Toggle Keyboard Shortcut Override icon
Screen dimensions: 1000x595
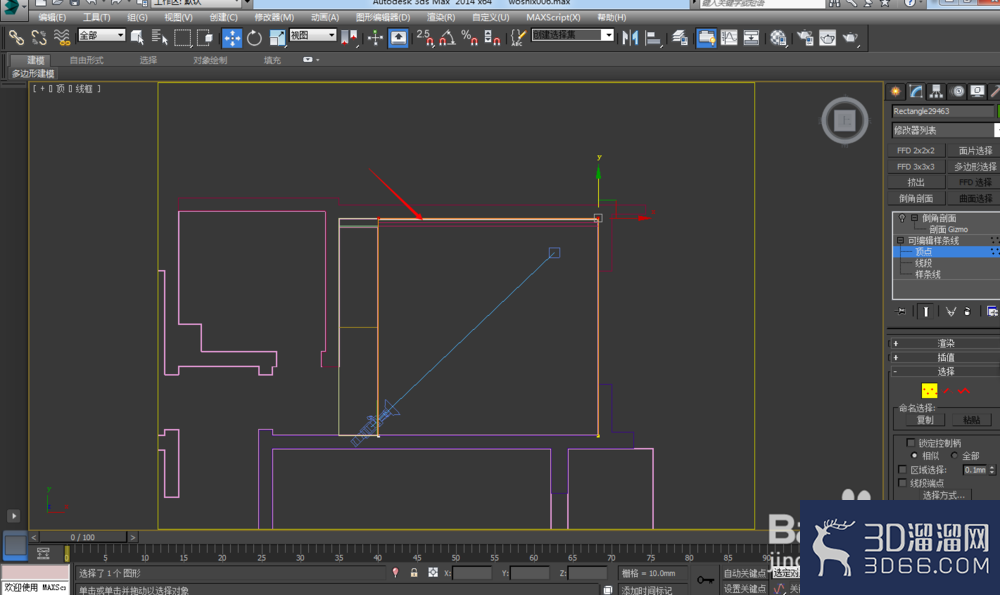tap(398, 38)
